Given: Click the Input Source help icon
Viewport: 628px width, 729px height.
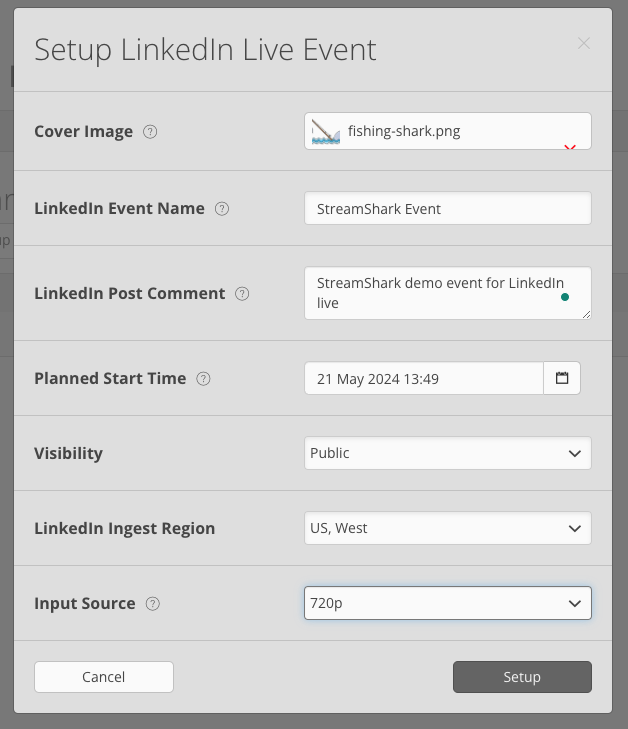Looking at the screenshot, I should coord(152,603).
